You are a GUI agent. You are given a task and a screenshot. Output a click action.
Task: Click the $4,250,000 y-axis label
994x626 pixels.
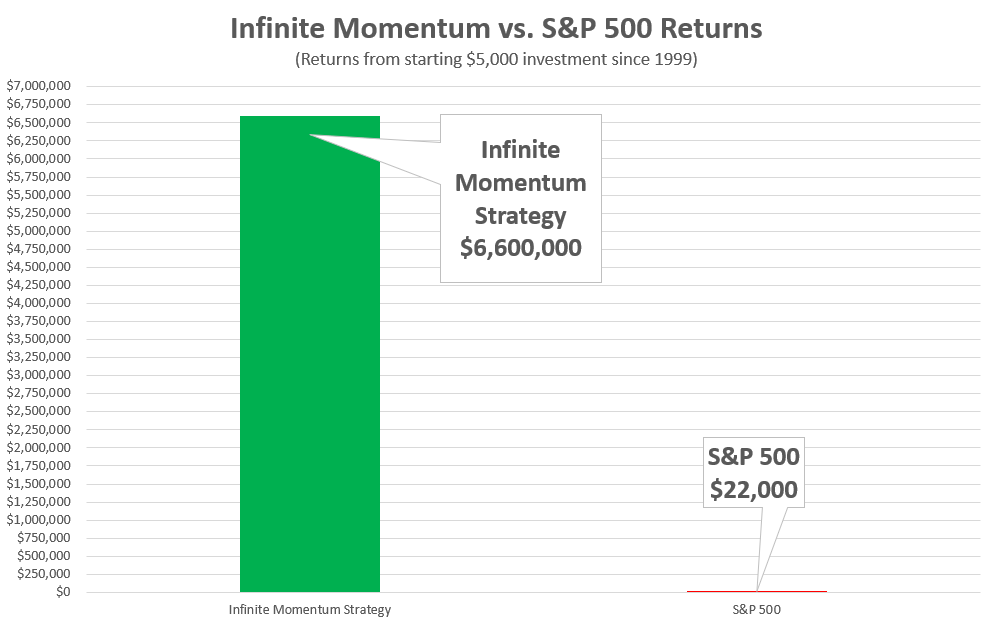click(39, 284)
